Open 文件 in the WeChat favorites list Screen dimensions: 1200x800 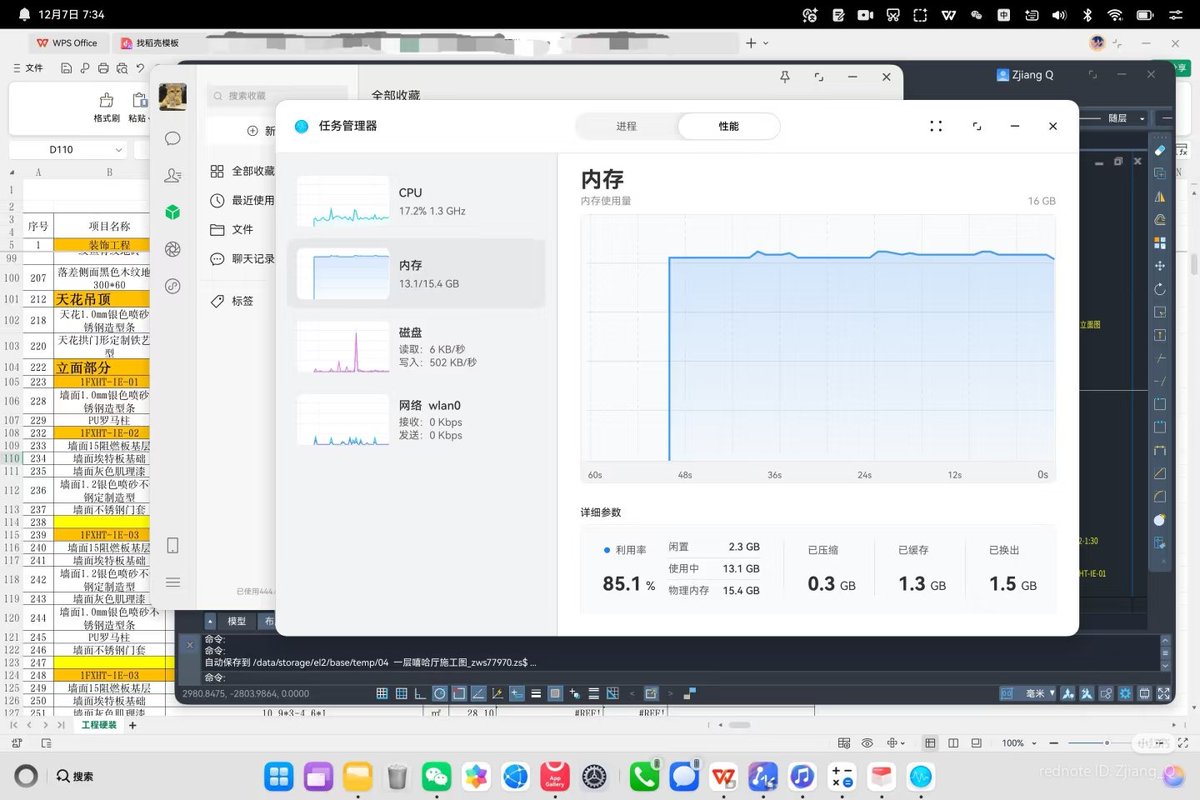(x=232, y=229)
